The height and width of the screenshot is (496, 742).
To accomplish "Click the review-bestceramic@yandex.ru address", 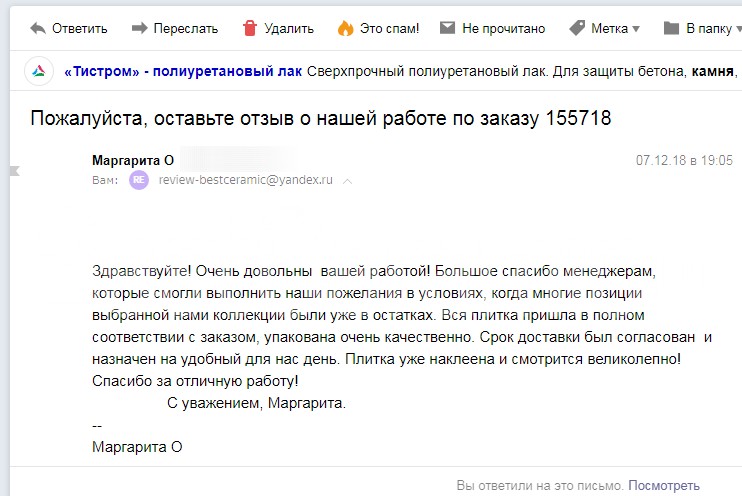I will 246,180.
